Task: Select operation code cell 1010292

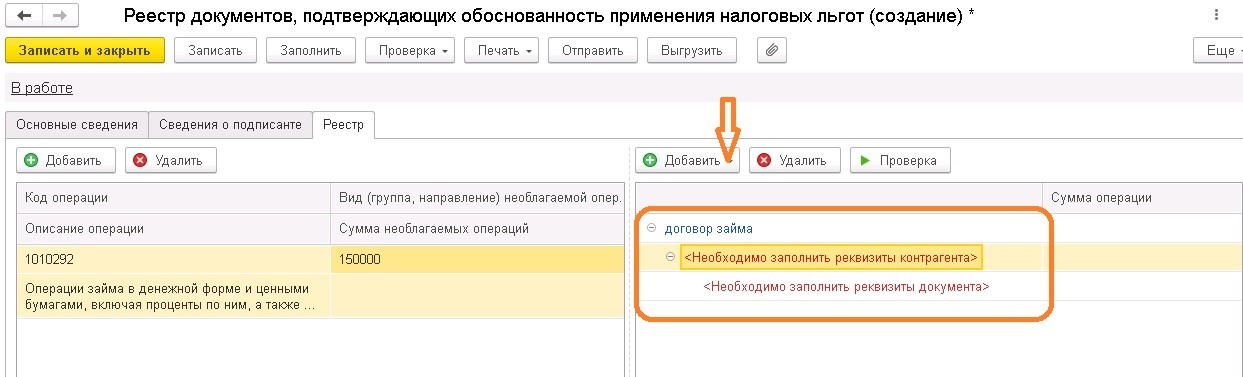Action: coord(173,259)
